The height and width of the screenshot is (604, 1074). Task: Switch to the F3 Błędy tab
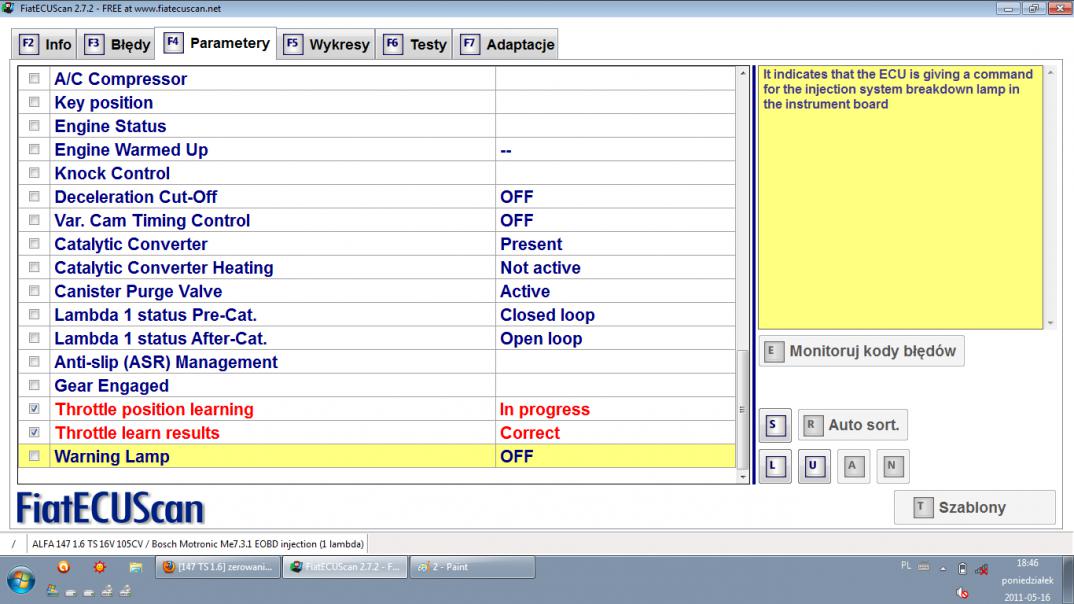tap(116, 45)
